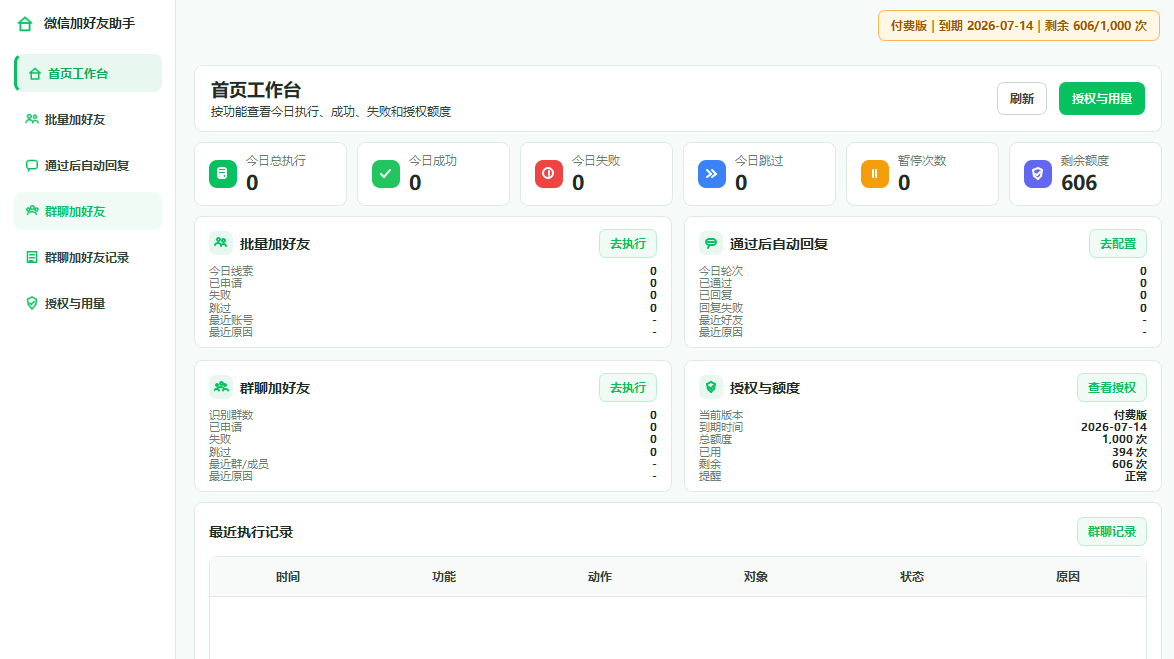Click the 回复失败 label
Screen dimensions: 1174x659
[x=721, y=308]
